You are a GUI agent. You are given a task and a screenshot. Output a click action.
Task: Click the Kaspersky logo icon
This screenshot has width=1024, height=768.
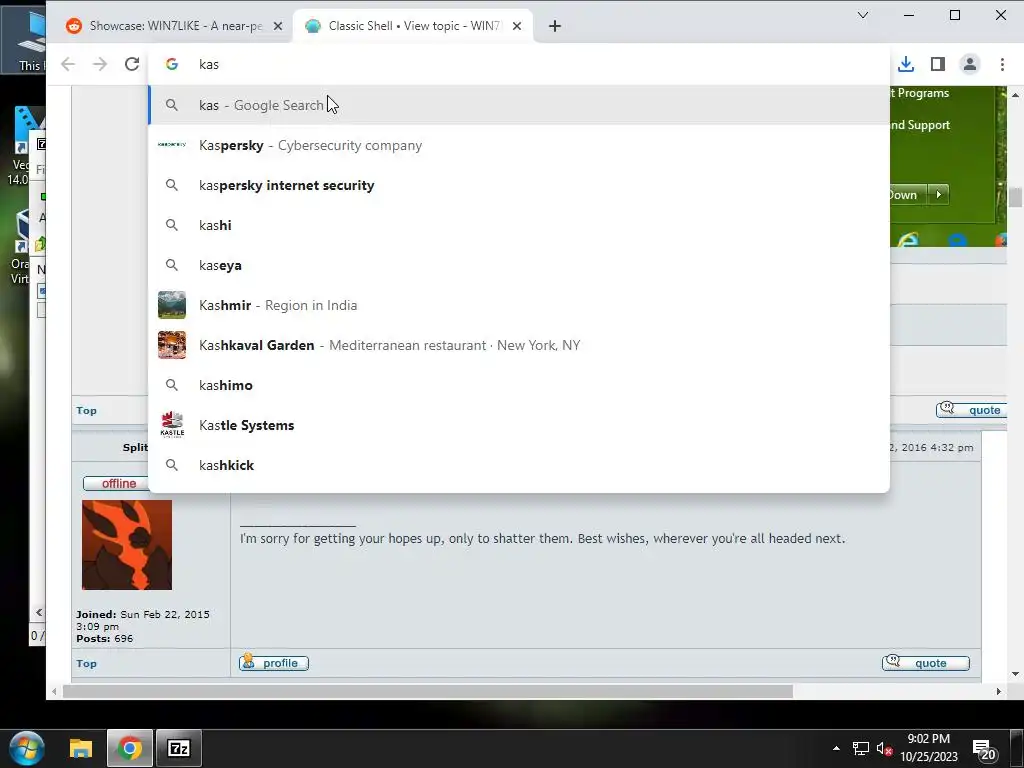pyautogui.click(x=172, y=144)
